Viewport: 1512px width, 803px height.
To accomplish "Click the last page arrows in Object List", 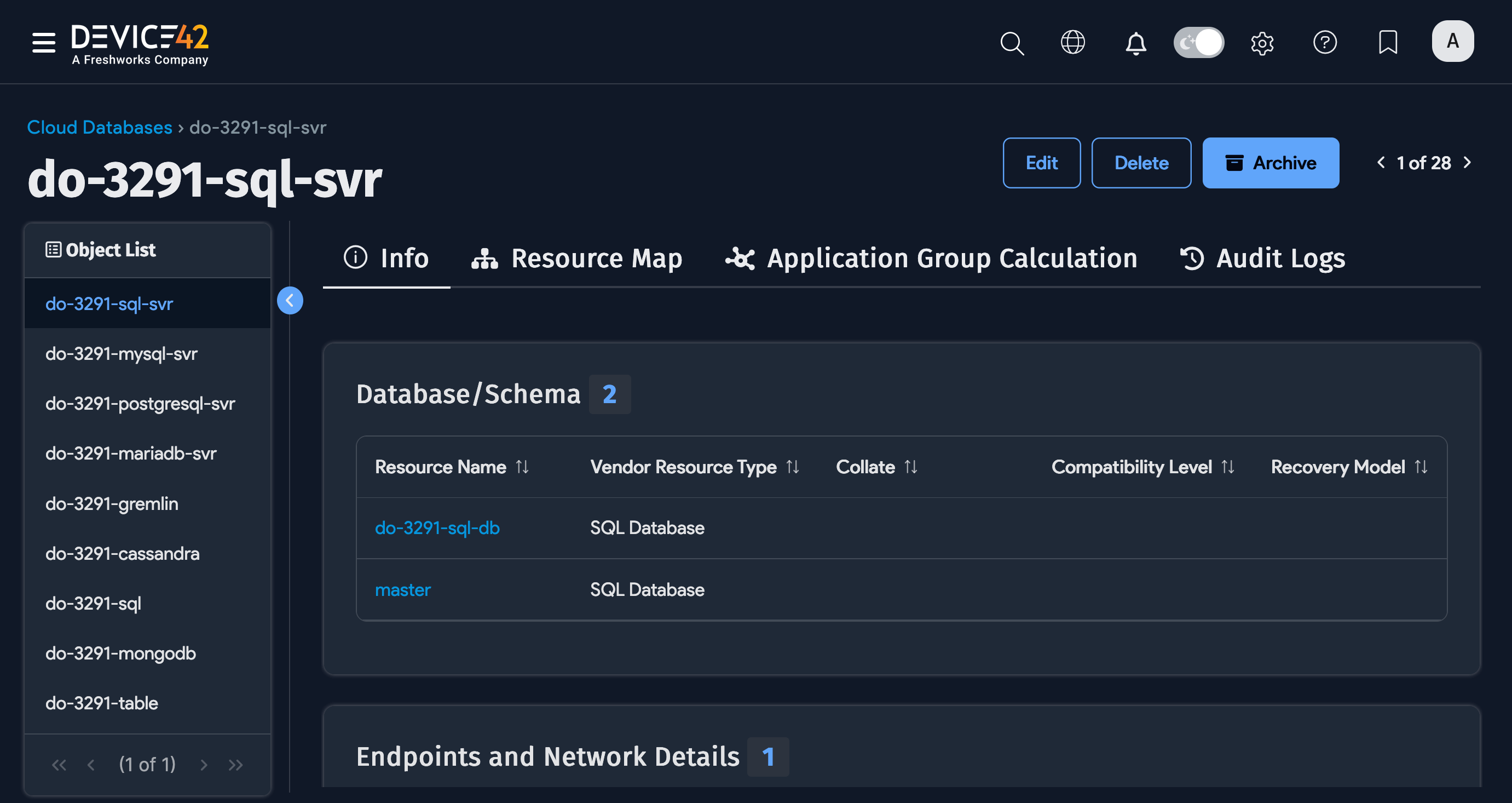I will click(236, 765).
